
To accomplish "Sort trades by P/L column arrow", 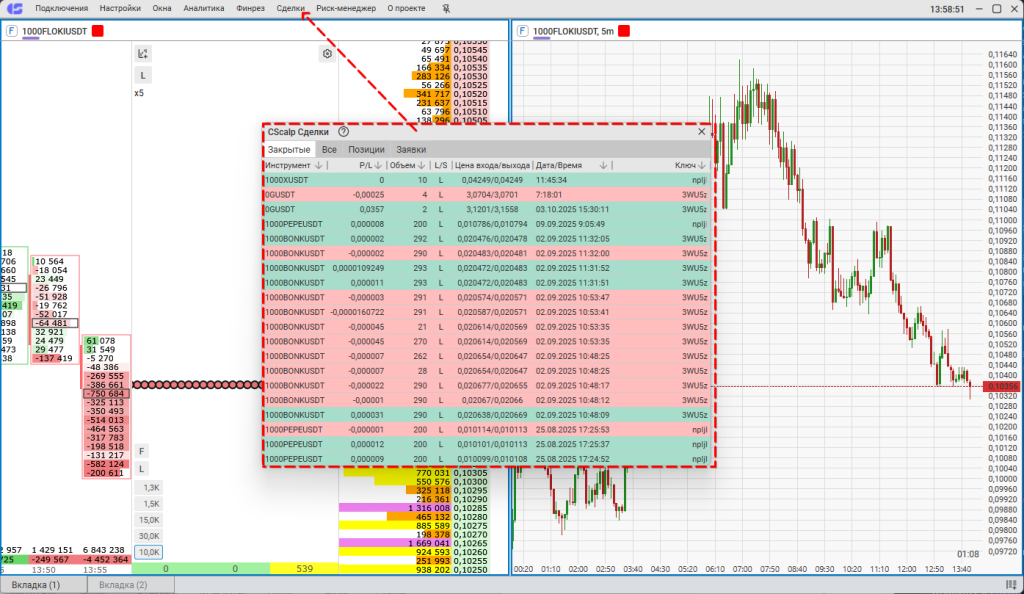I will point(378,165).
